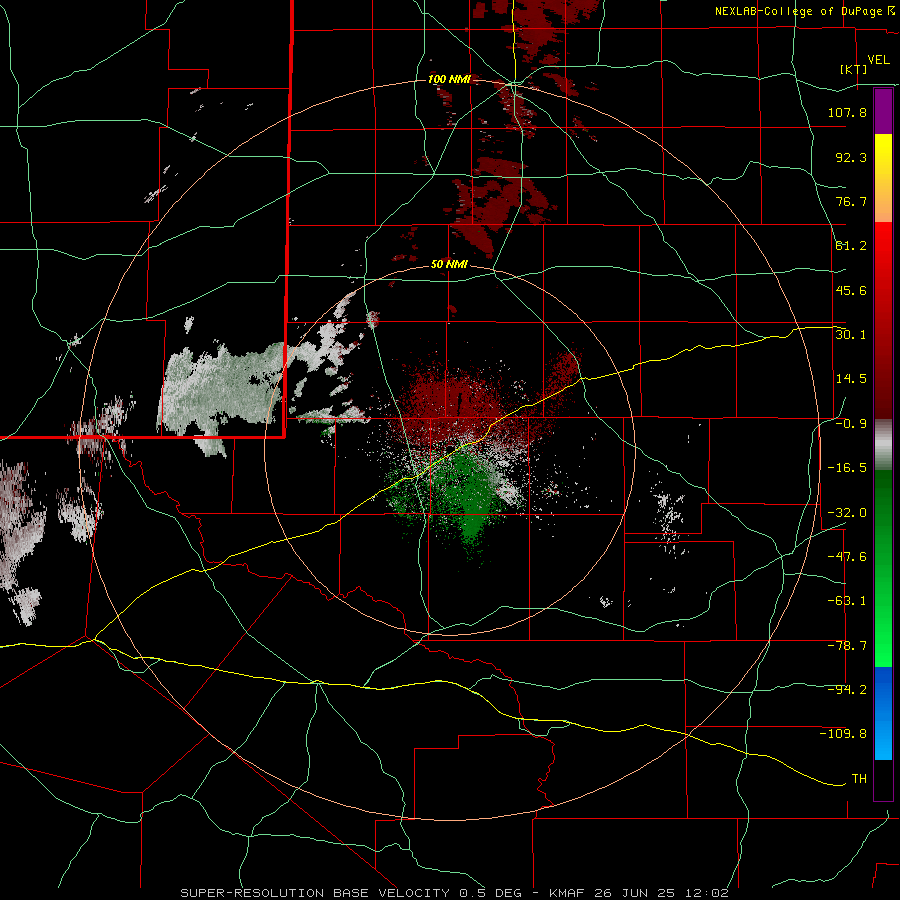
Task: Click the blue segment of the color bar
Action: (883, 713)
